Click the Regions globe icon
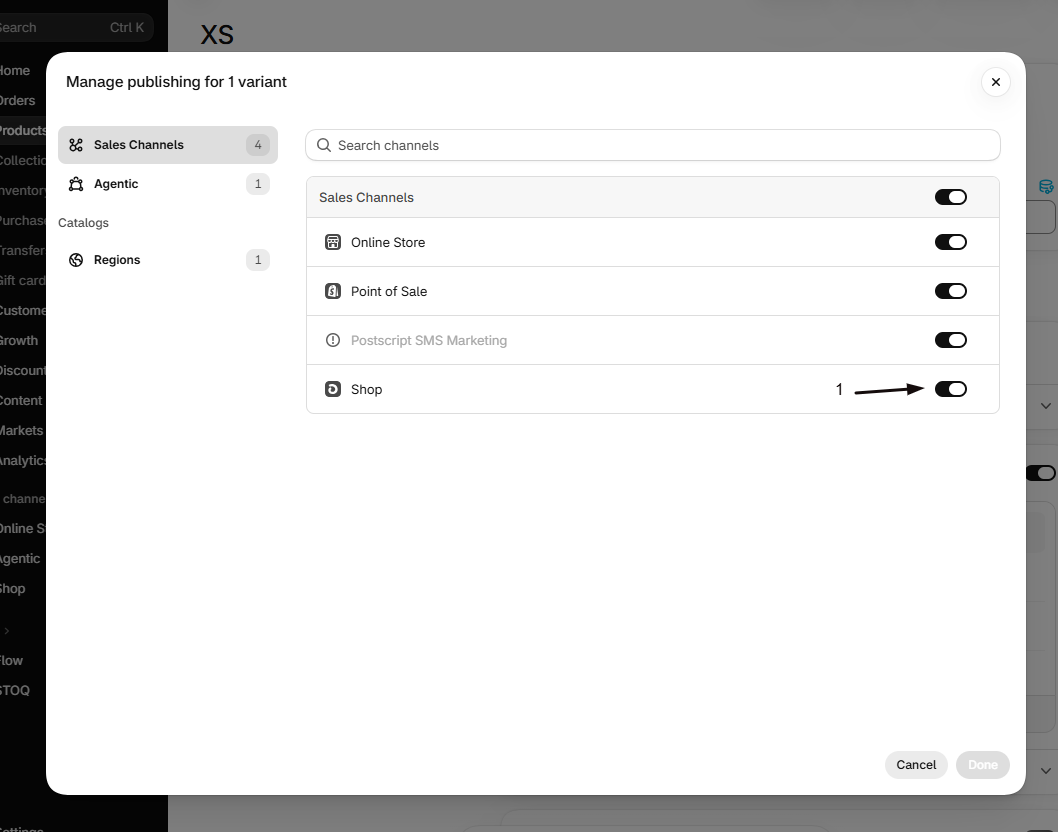 point(76,260)
